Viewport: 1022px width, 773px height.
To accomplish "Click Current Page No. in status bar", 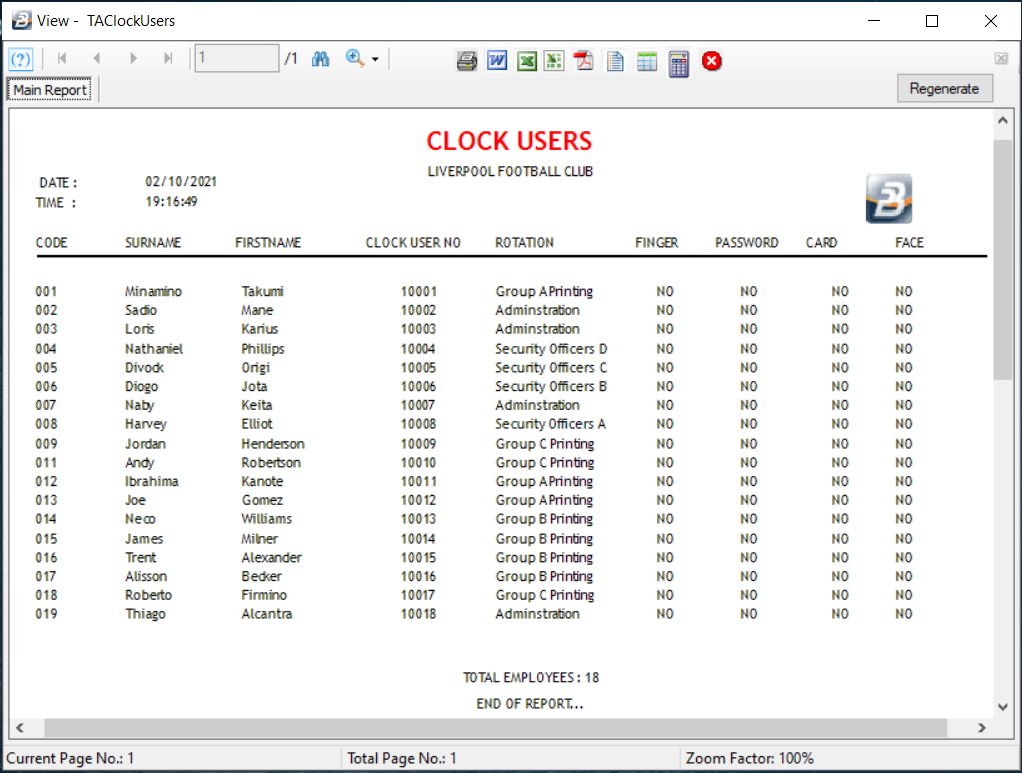I will tap(70, 759).
